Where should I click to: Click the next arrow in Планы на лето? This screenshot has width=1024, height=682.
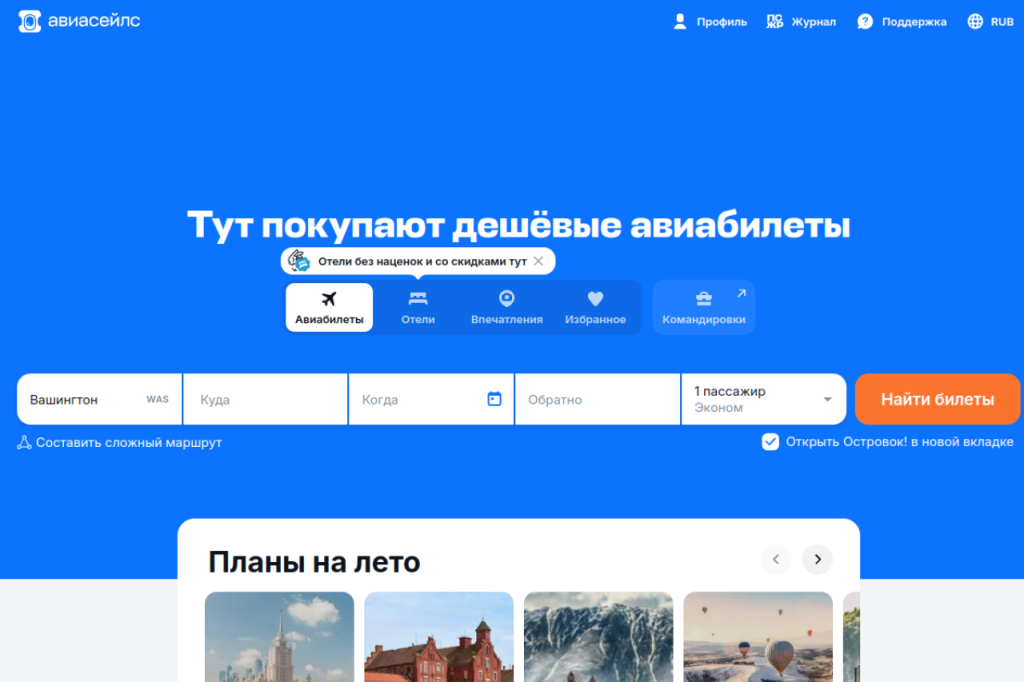pos(818,559)
